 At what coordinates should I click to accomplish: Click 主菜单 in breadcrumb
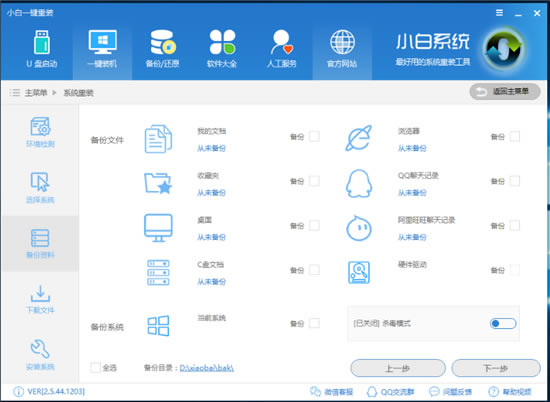click(36, 93)
